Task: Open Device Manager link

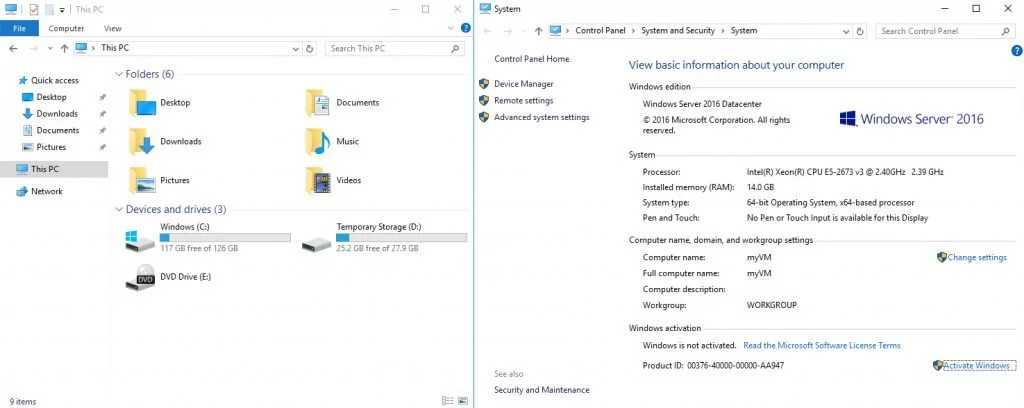Action: (x=524, y=84)
